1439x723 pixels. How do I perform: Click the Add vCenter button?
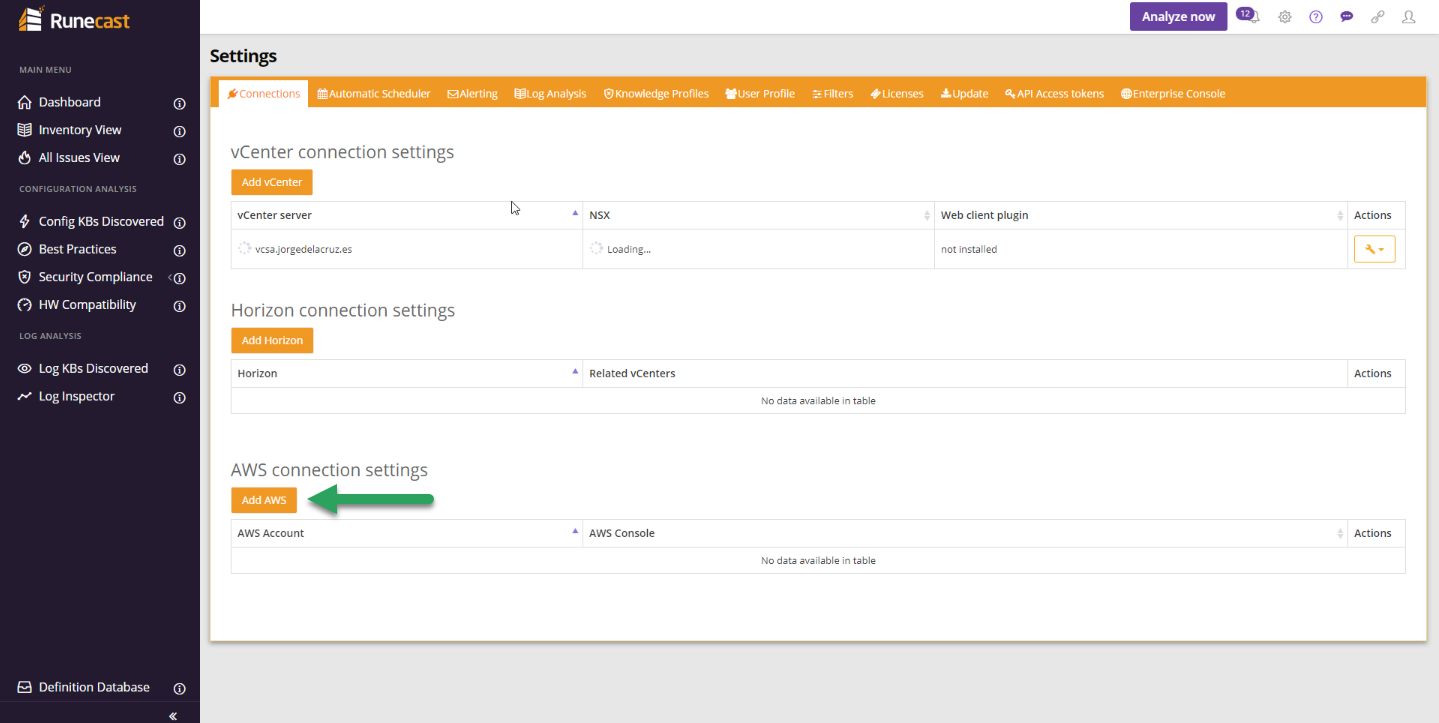(x=272, y=182)
